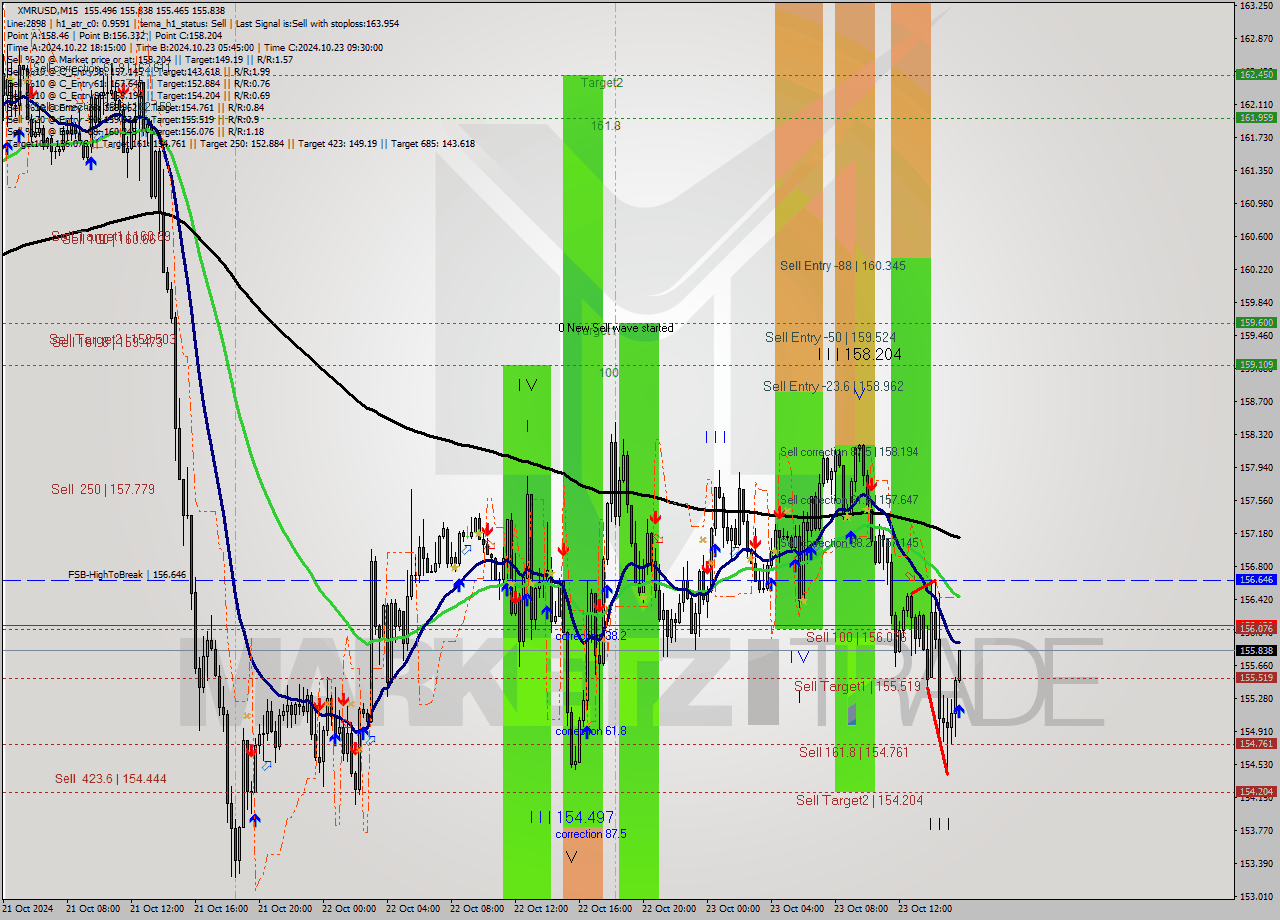This screenshot has width=1280, height=920.
Task: Click the '23 Oct 08:00' time axis label
Action: pos(860,909)
